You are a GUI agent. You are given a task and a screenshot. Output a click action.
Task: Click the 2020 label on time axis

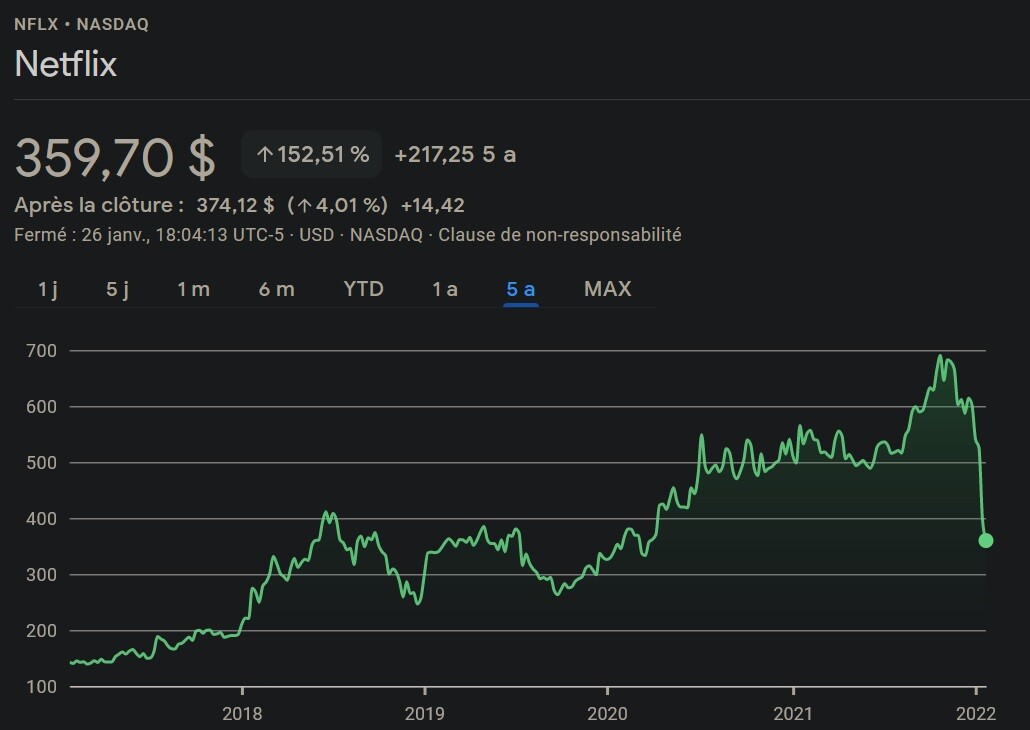pos(608,715)
